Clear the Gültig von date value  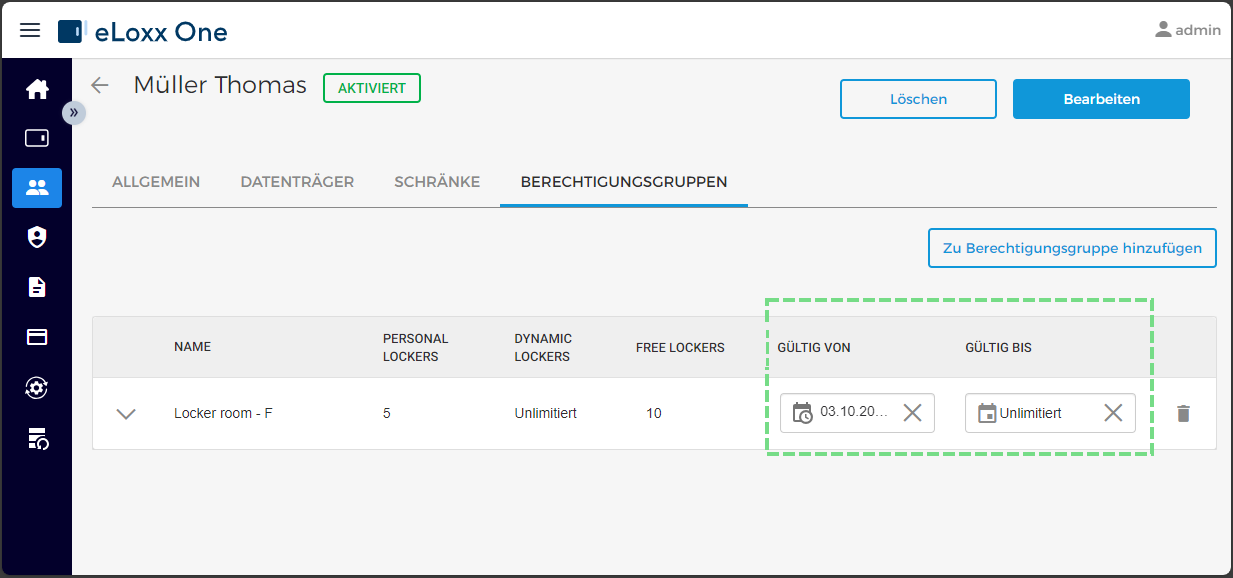[912, 413]
